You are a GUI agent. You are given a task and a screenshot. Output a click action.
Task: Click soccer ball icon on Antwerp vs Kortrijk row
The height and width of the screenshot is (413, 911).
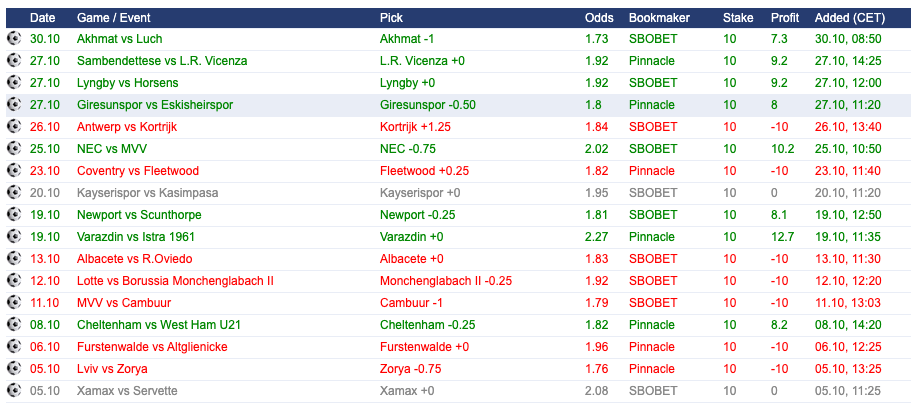(14, 127)
